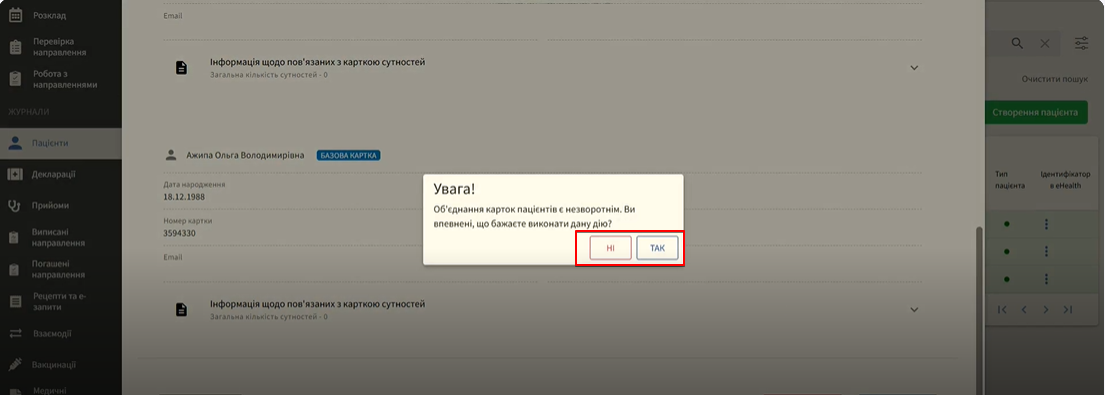
Task: Click Створення пацієнта button
Action: point(1035,113)
